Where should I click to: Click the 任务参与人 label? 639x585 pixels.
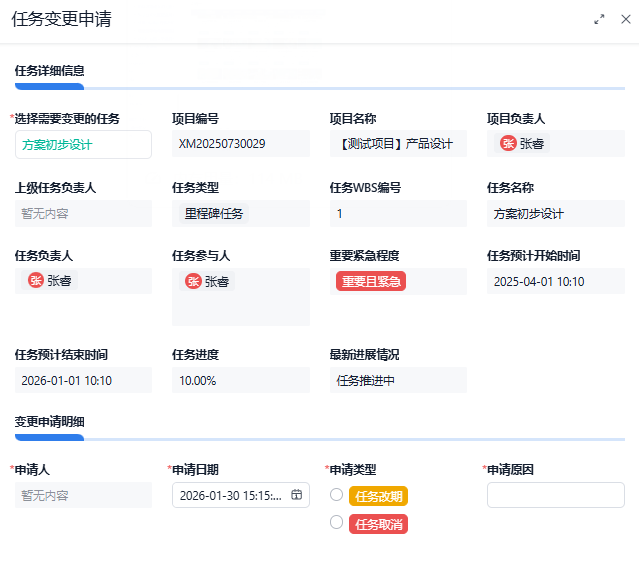(x=201, y=256)
